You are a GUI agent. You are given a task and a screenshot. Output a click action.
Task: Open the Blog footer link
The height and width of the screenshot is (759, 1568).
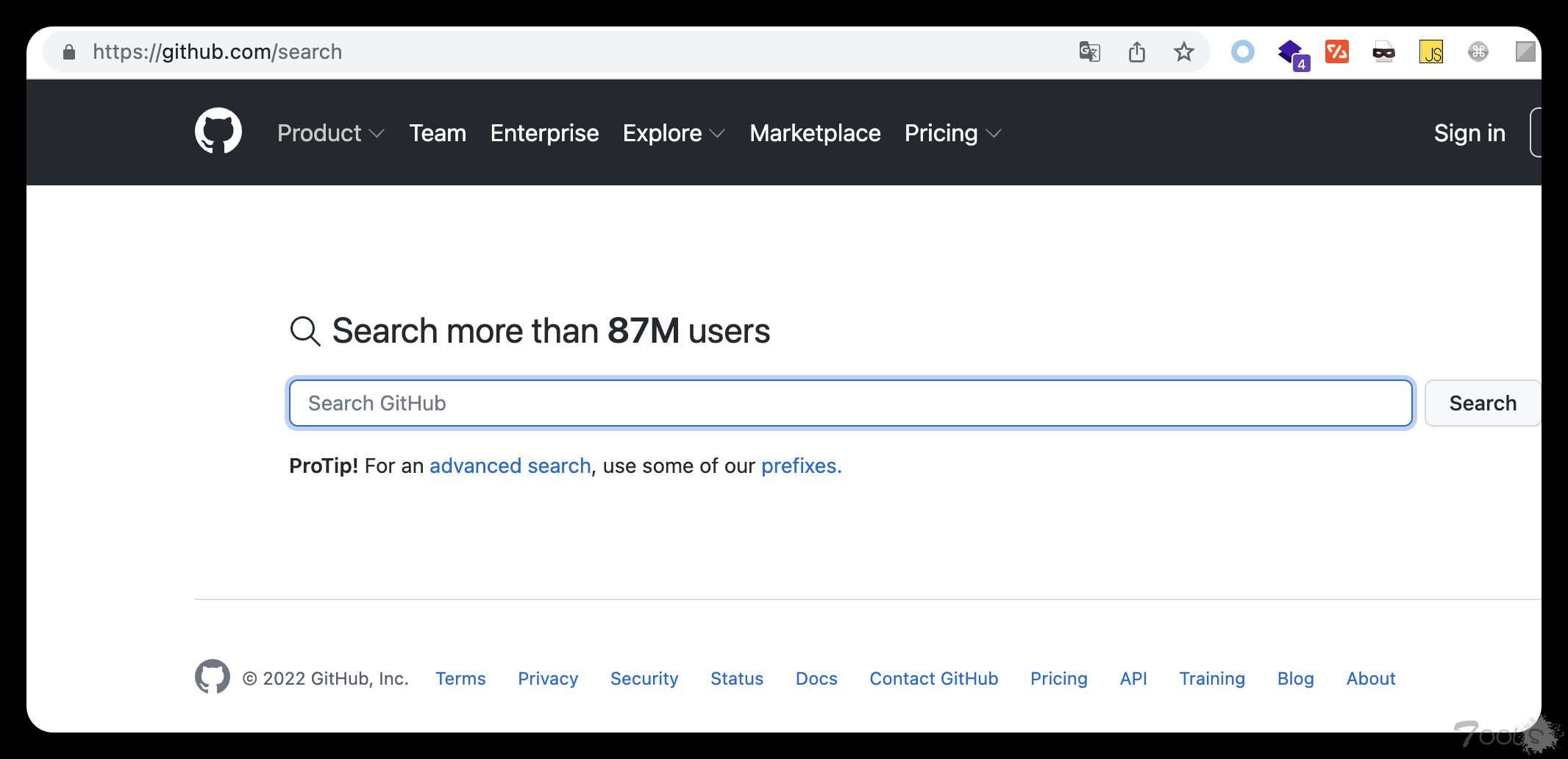click(1296, 678)
